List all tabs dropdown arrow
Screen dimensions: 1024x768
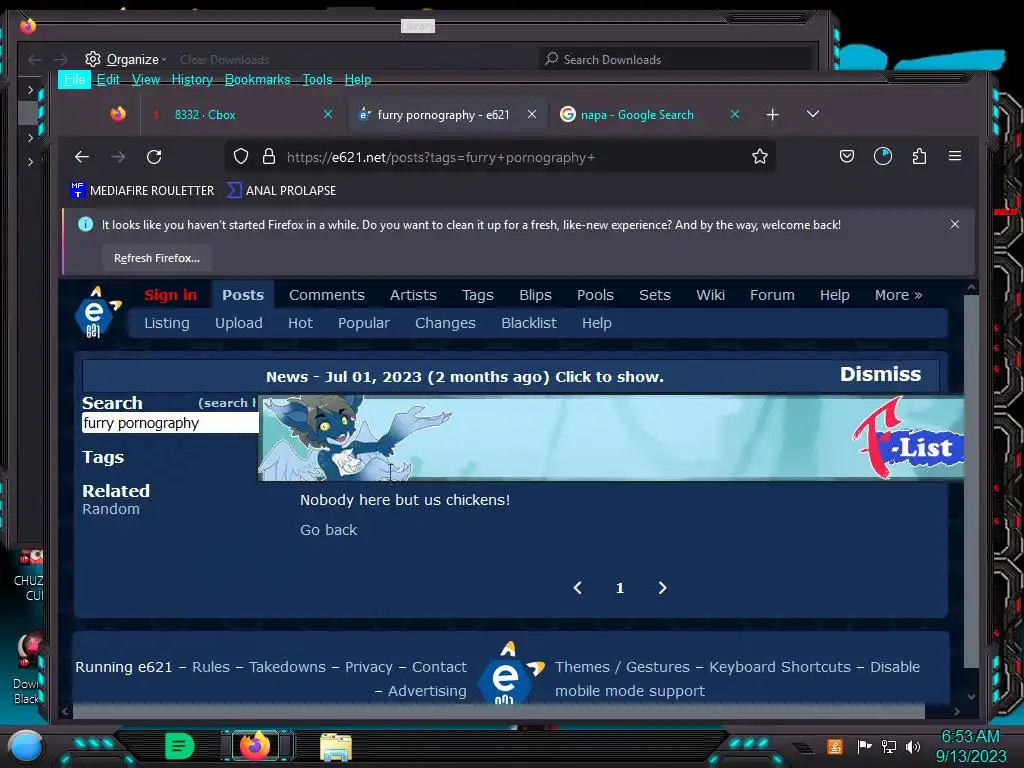pos(812,114)
